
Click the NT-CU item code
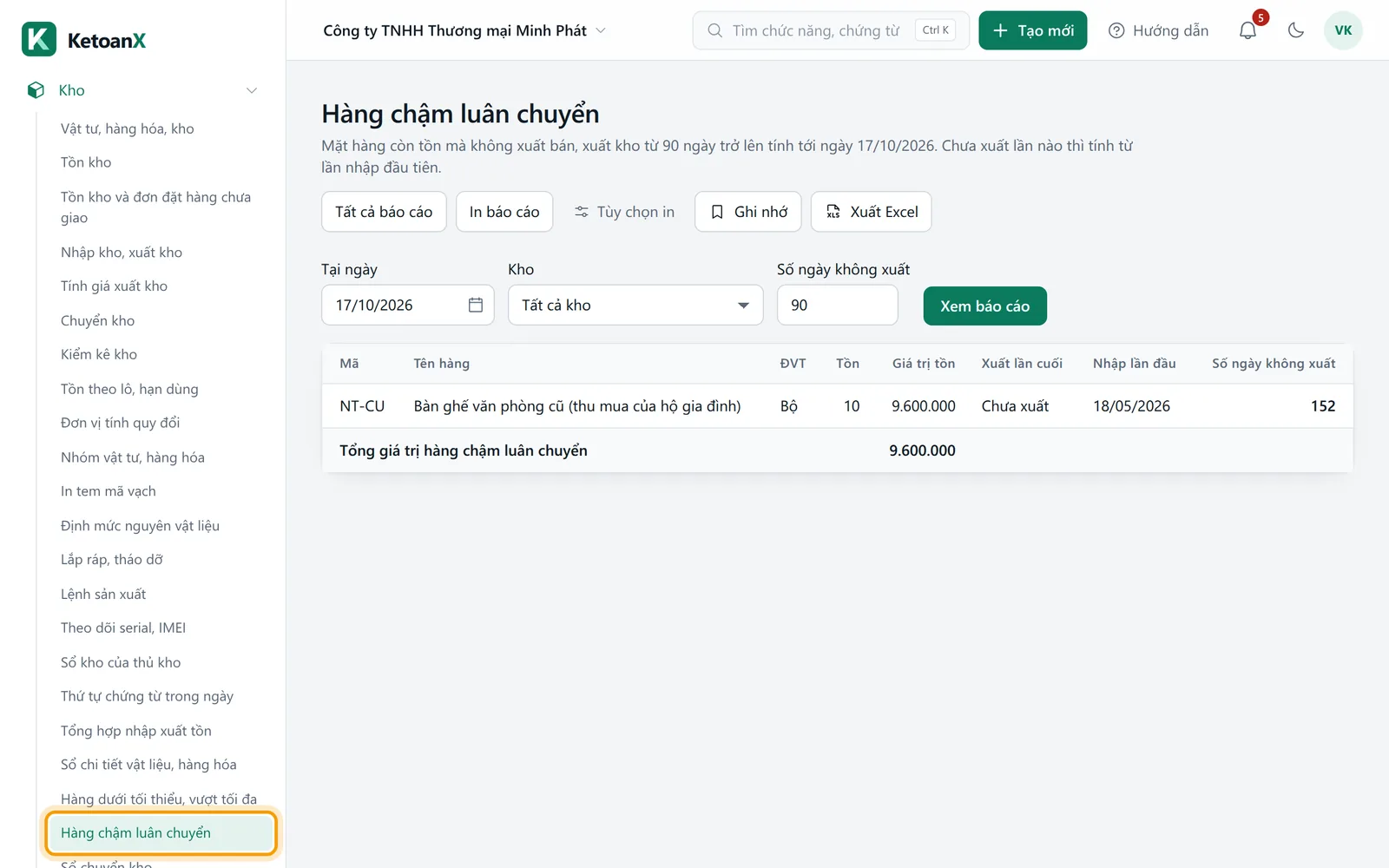[362, 406]
